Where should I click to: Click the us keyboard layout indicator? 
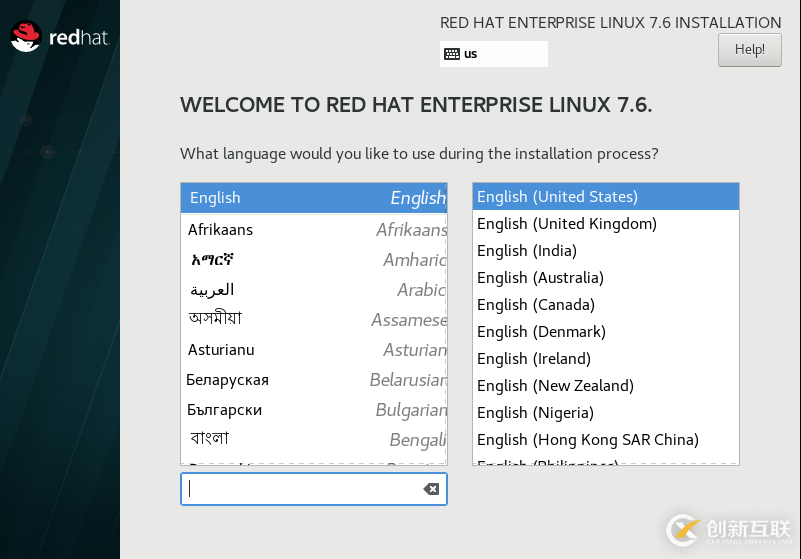click(493, 54)
